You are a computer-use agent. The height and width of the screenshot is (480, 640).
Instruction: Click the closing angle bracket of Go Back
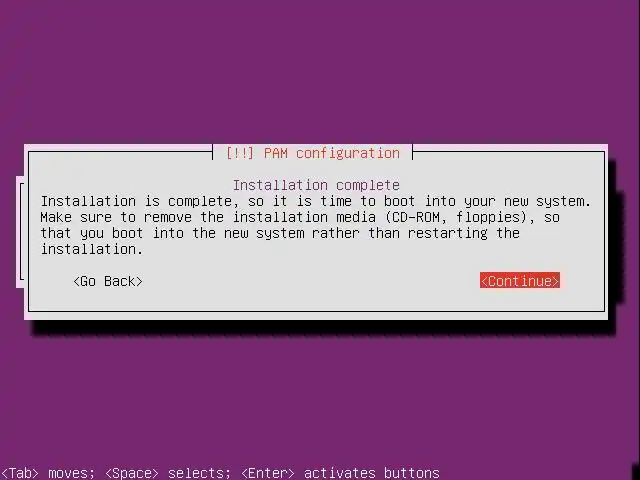point(139,281)
